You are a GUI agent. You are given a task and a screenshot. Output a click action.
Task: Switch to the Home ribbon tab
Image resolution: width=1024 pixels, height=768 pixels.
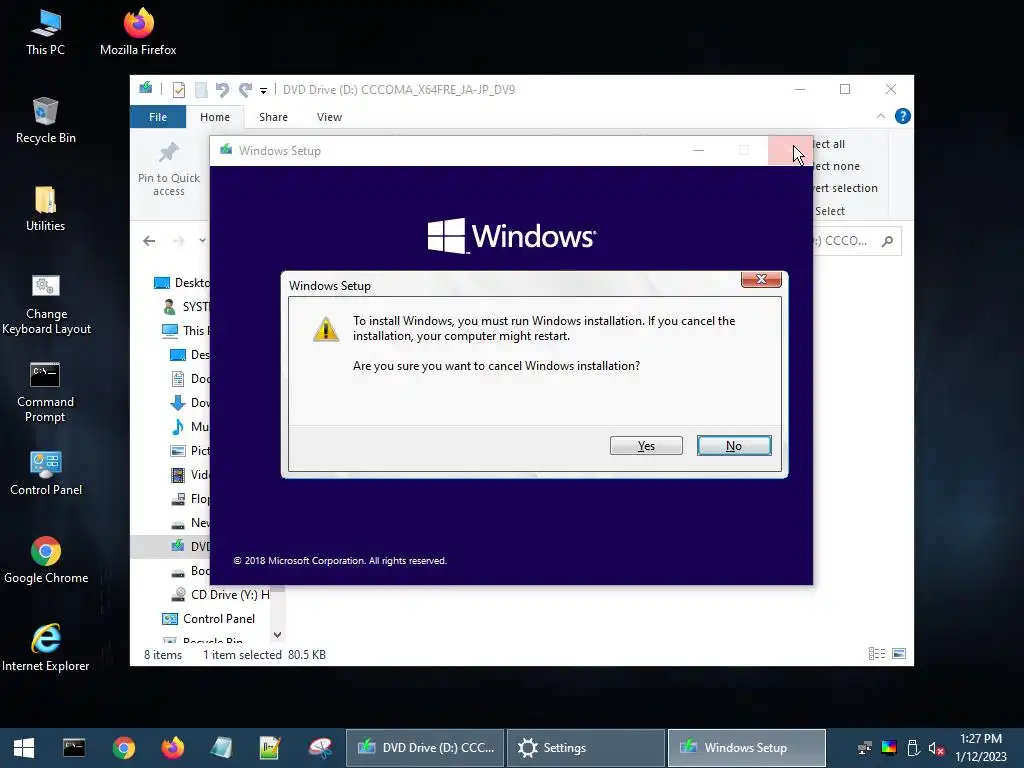click(215, 117)
